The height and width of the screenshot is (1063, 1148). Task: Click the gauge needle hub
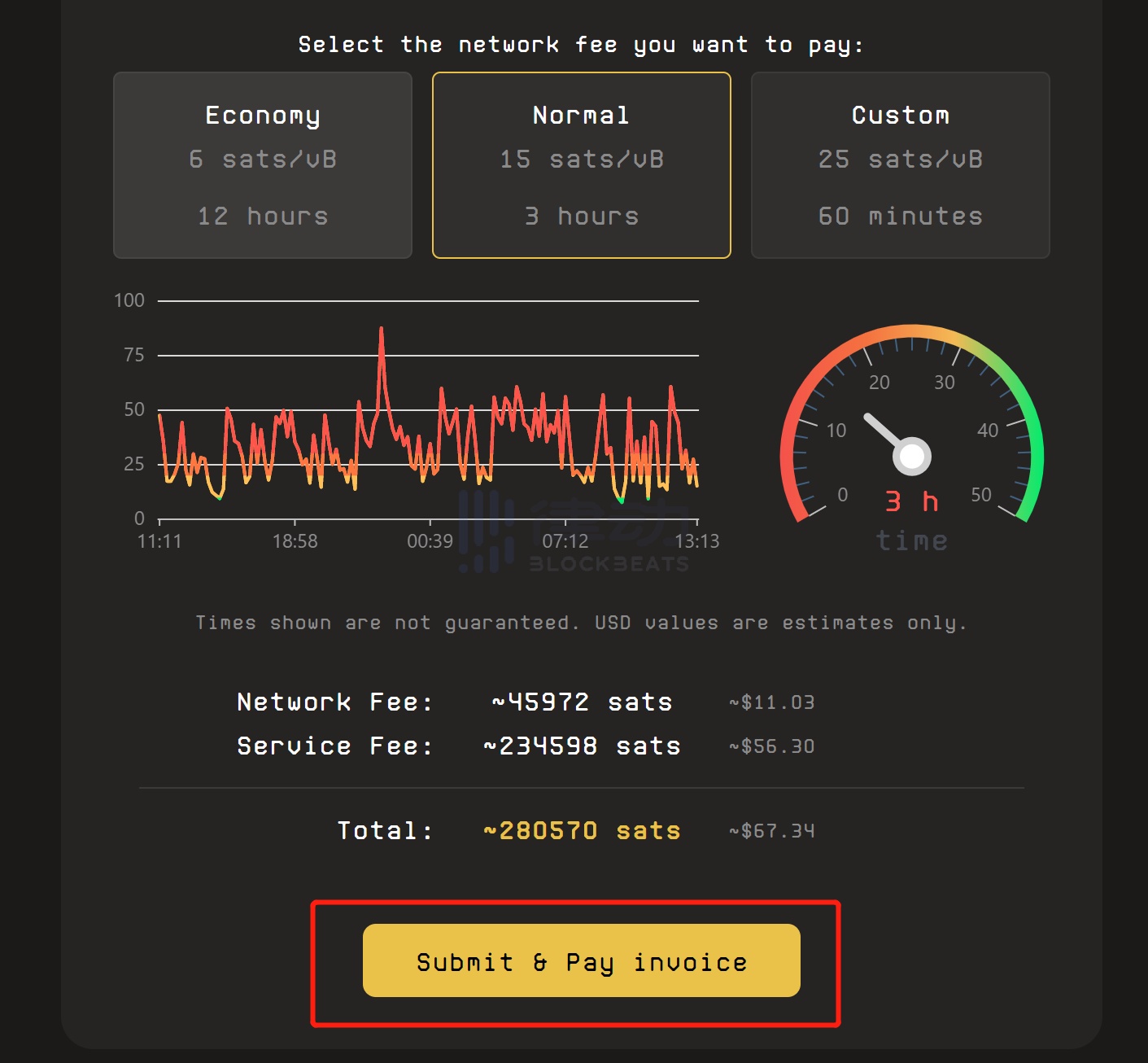click(x=912, y=457)
